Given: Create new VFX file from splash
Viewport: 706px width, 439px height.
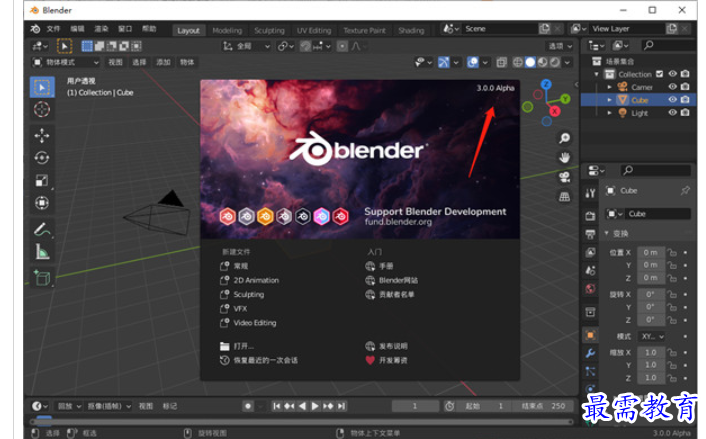Looking at the screenshot, I should click(x=234, y=309).
